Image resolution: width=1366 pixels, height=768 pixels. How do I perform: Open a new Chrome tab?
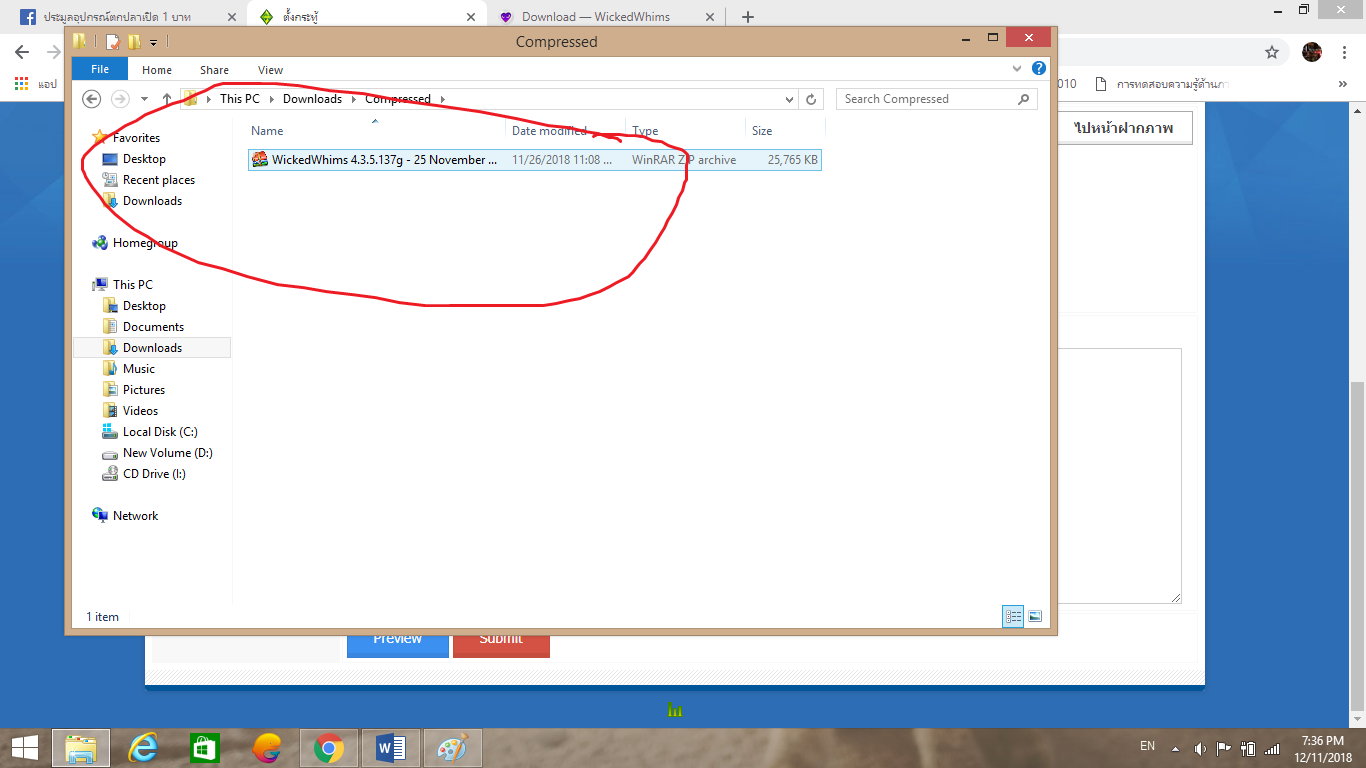(748, 17)
